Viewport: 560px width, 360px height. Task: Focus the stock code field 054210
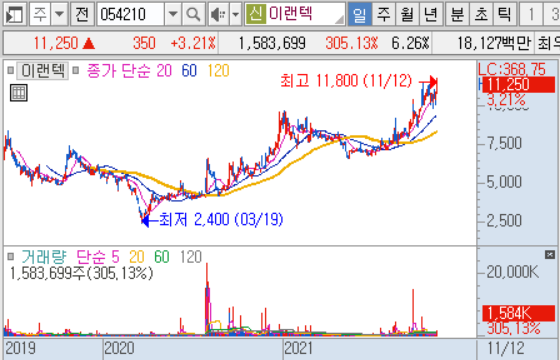131,14
